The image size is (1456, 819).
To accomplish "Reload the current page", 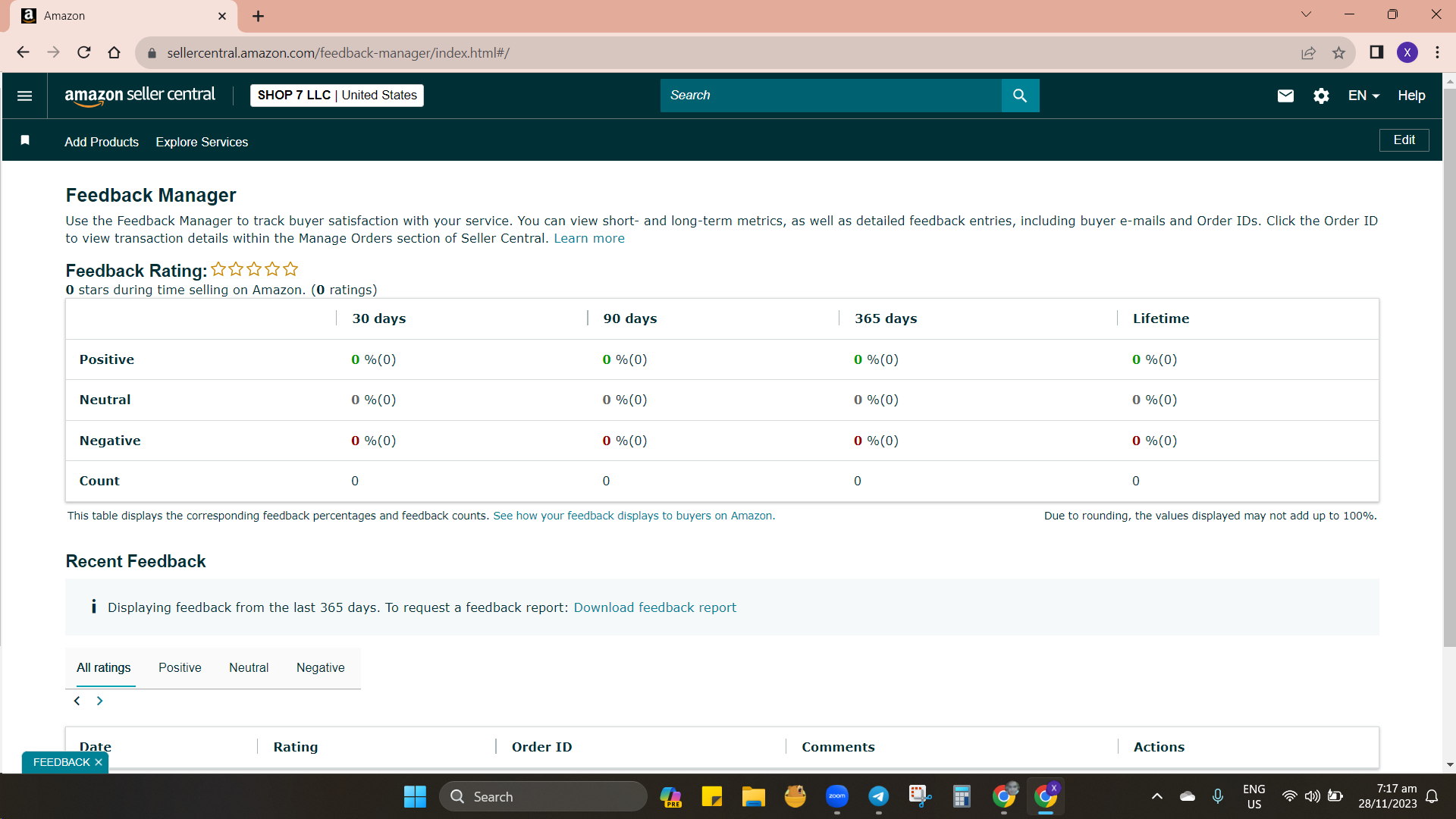I will point(84,52).
